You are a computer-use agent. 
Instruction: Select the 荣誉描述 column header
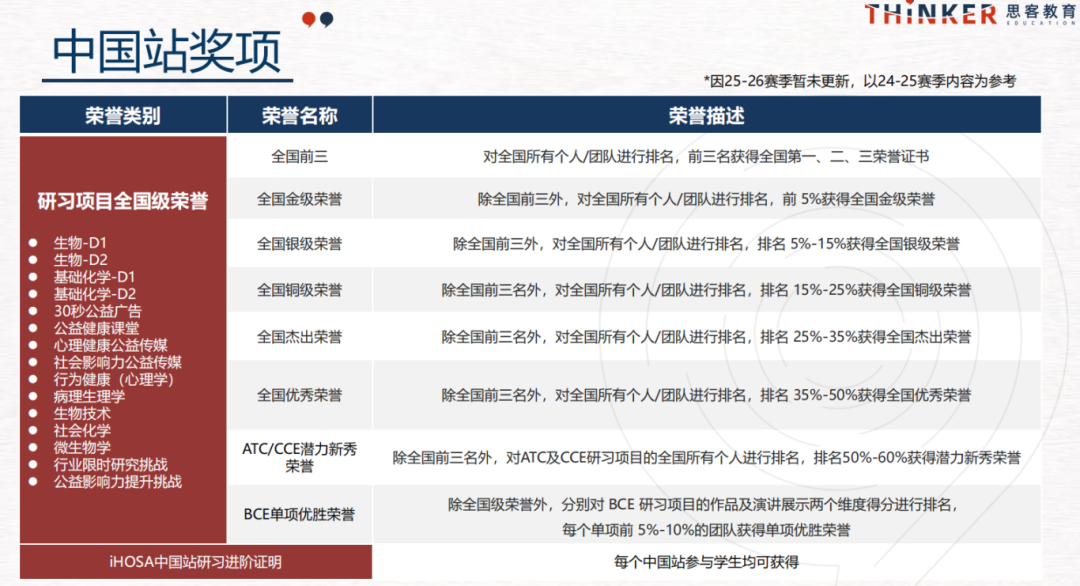(706, 115)
